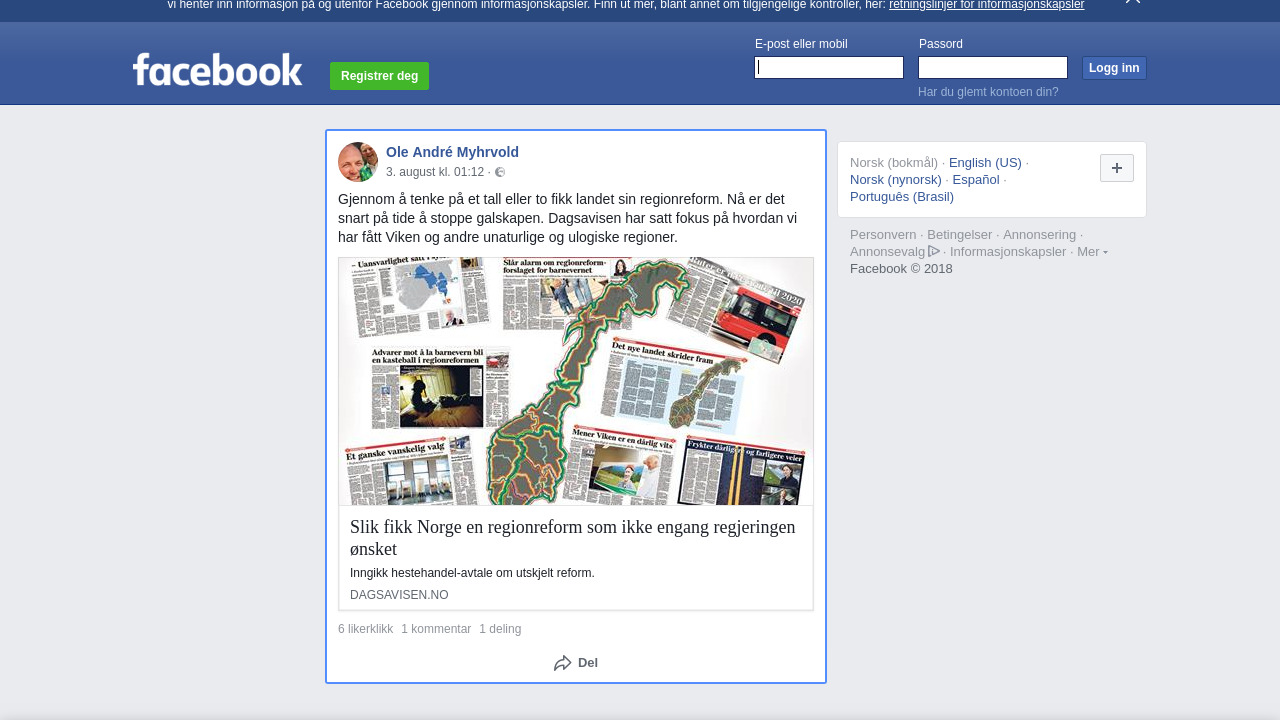
Task: Open the Annonsering footer link
Action: point(1040,235)
